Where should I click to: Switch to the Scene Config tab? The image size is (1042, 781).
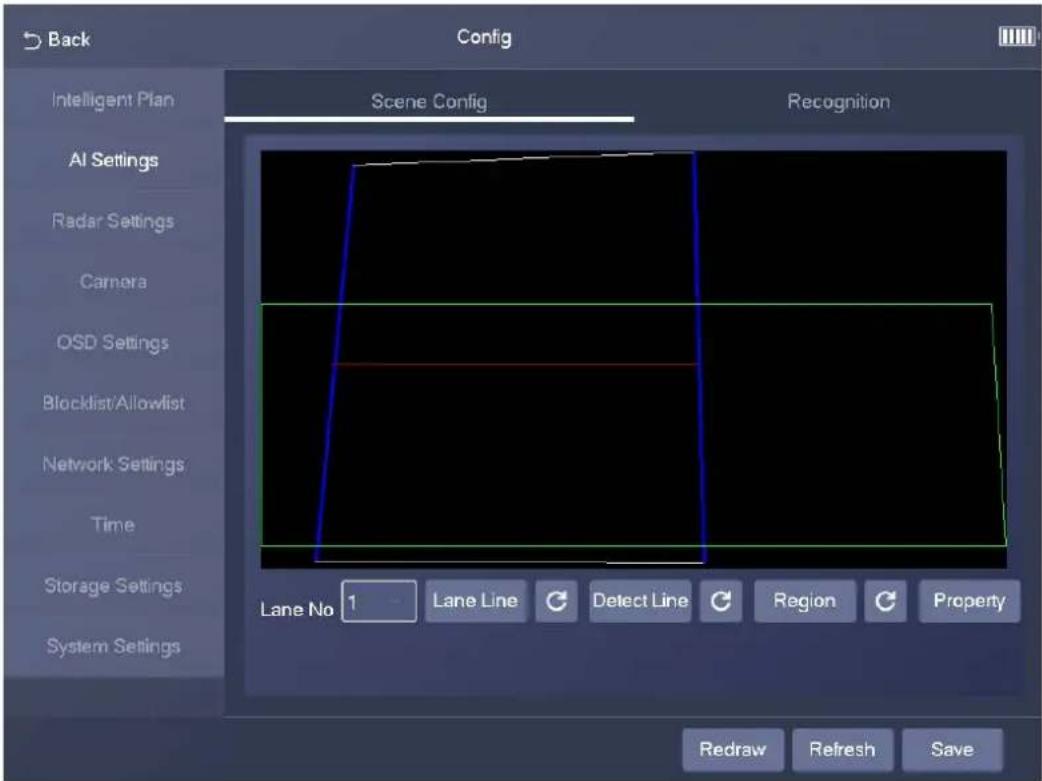point(429,102)
